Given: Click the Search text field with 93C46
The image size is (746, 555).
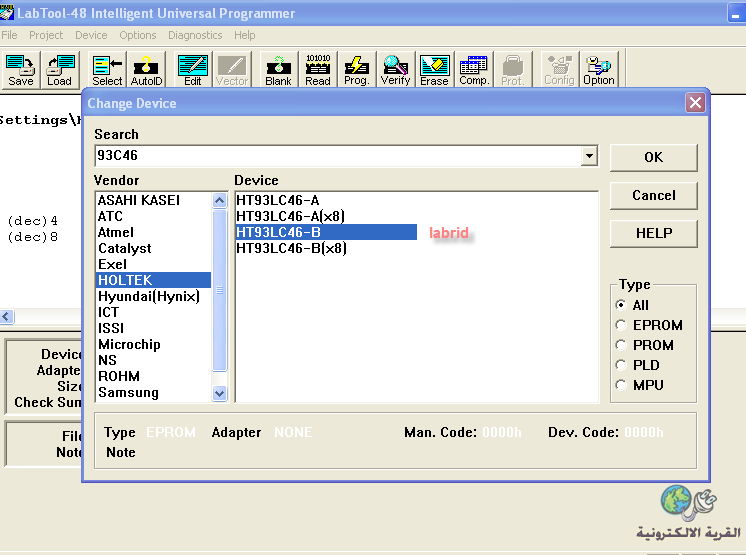Looking at the screenshot, I should click(x=338, y=156).
